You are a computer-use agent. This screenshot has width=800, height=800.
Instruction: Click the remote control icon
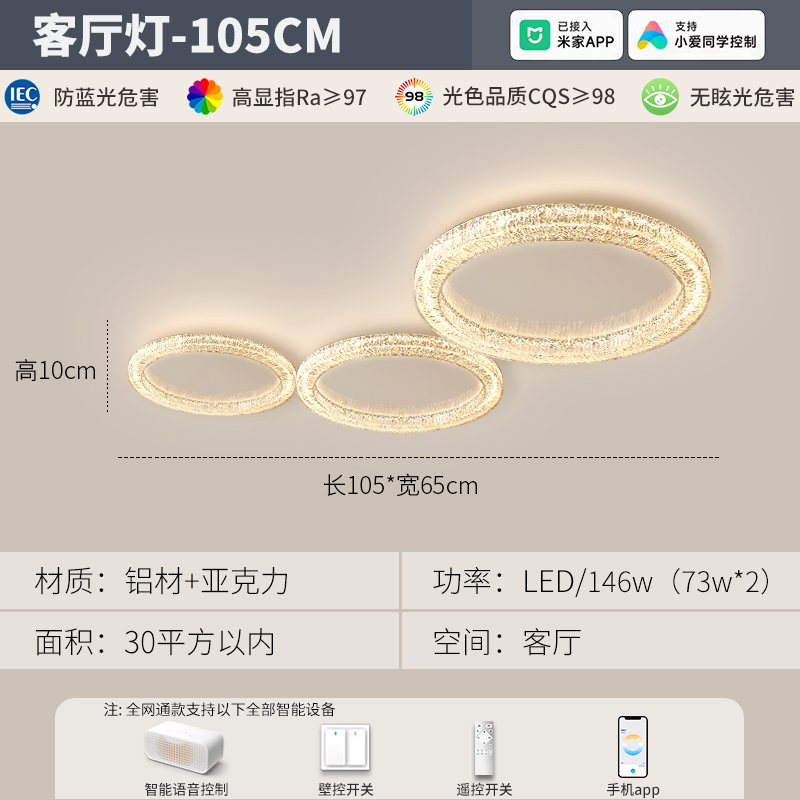[x=484, y=748]
